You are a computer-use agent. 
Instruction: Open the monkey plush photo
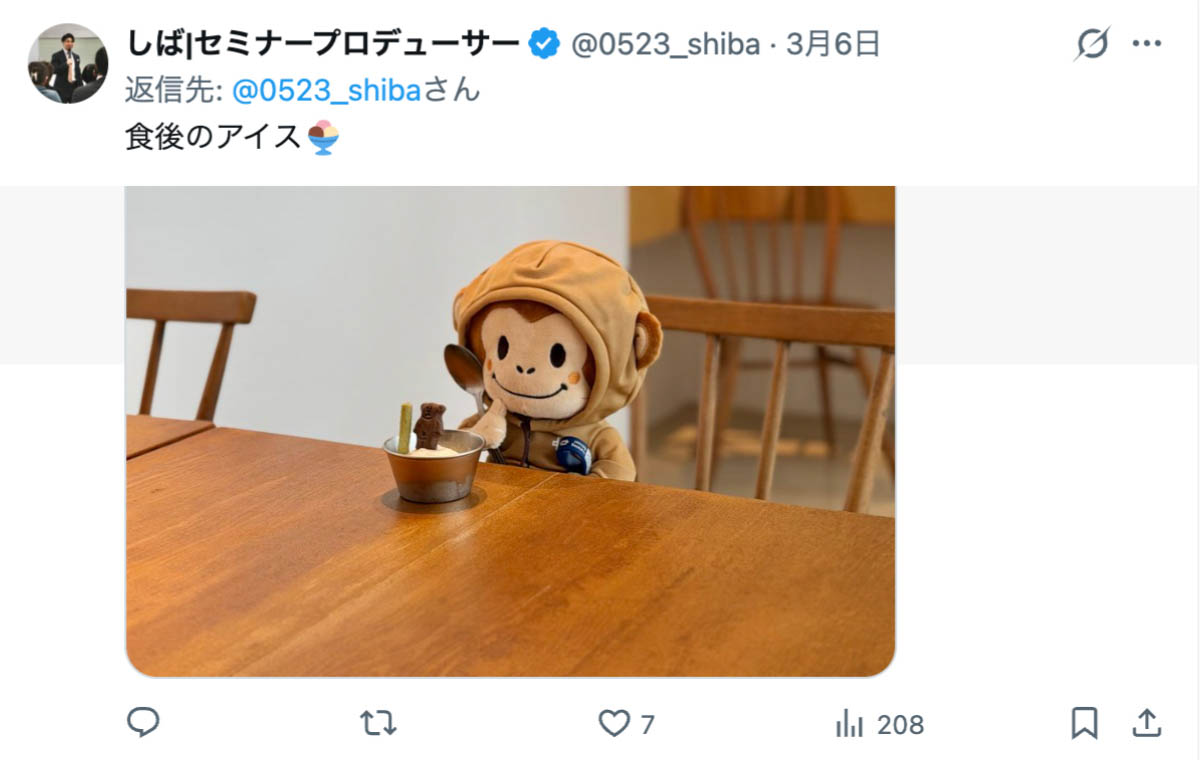pyautogui.click(x=510, y=431)
